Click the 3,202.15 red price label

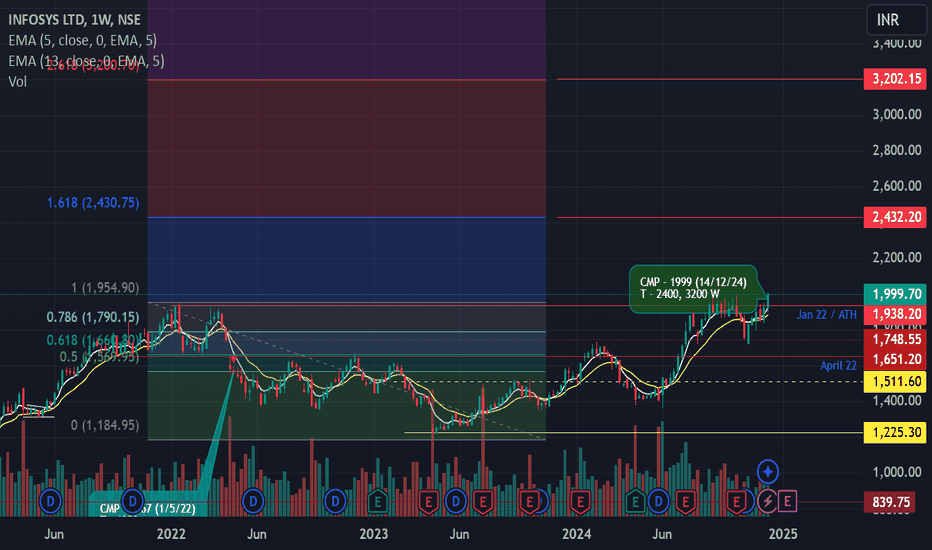point(895,78)
